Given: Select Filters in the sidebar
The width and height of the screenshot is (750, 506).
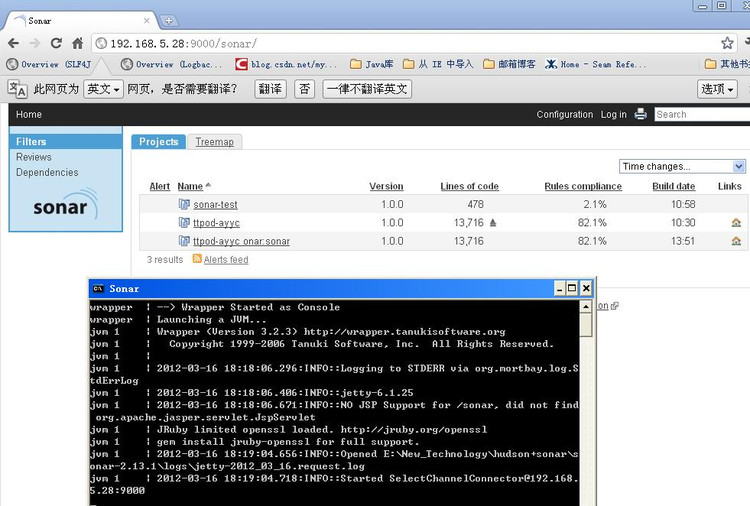Looking at the screenshot, I should coord(66,142).
